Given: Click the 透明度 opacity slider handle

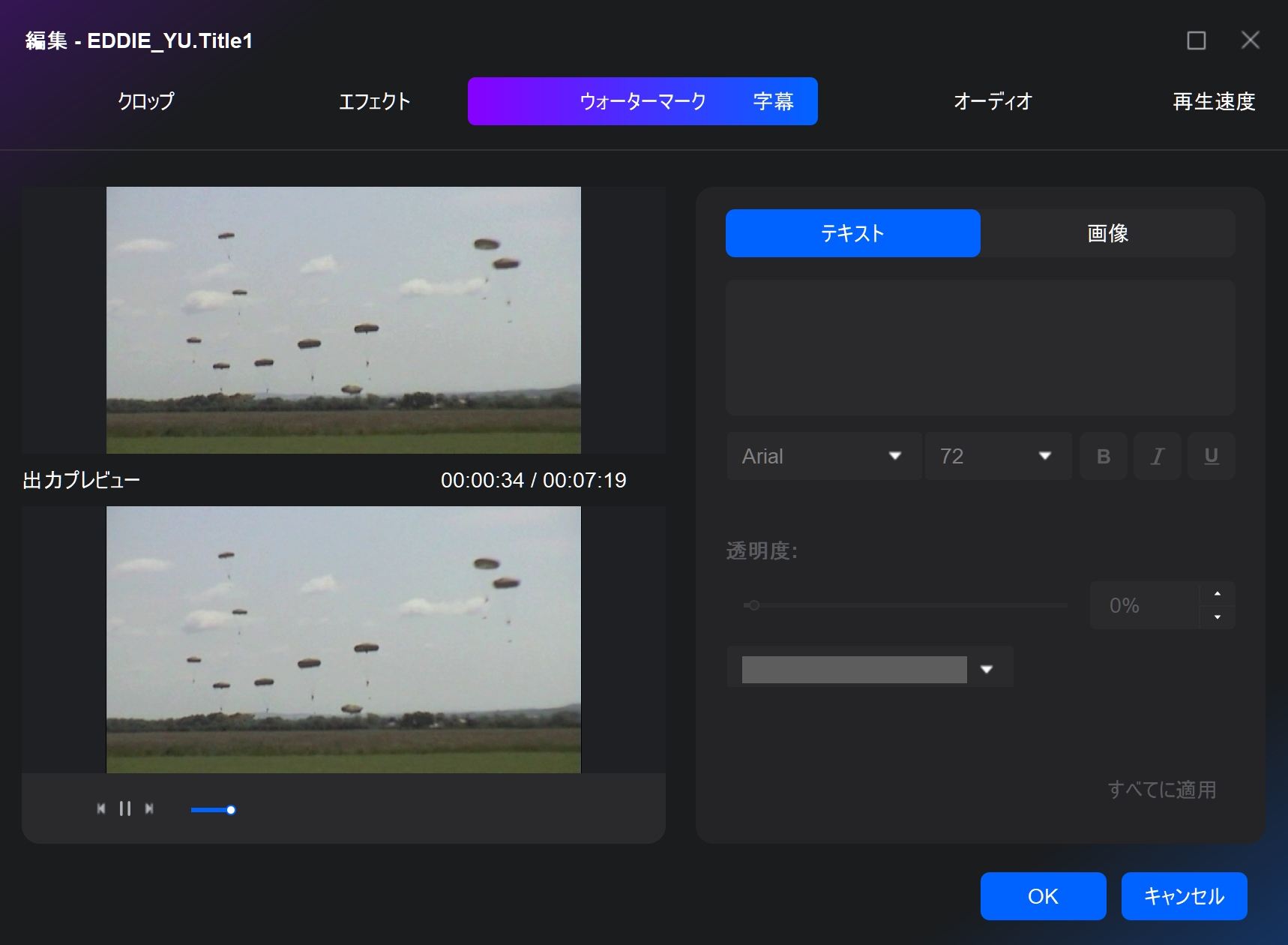Looking at the screenshot, I should tap(753, 605).
